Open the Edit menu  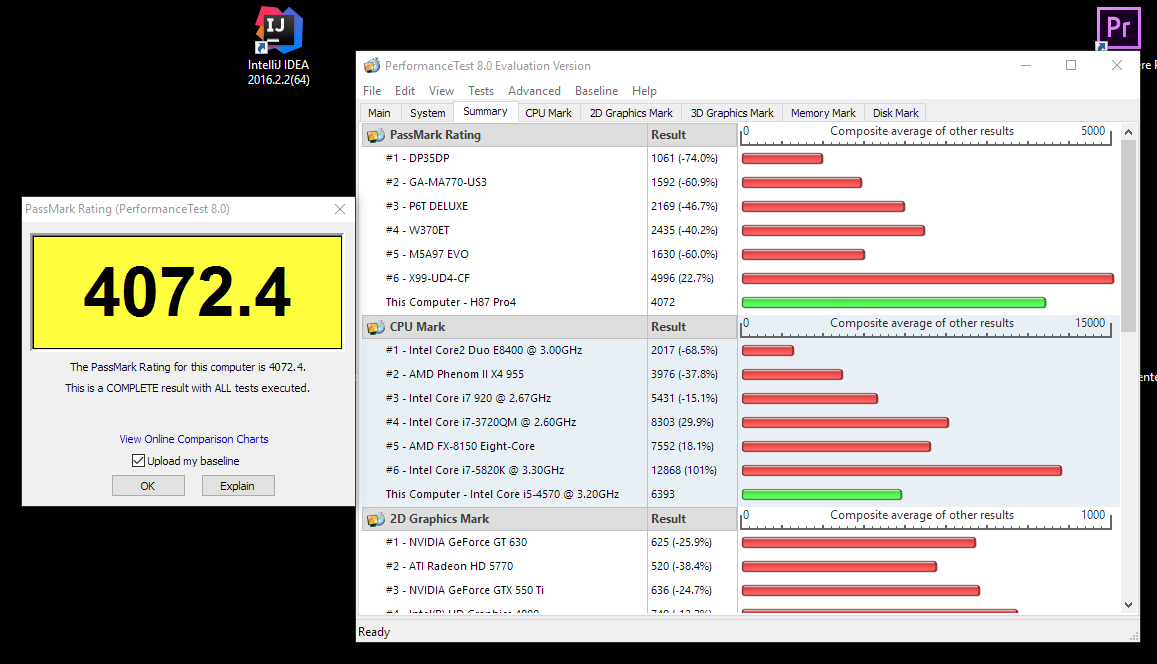(x=404, y=91)
